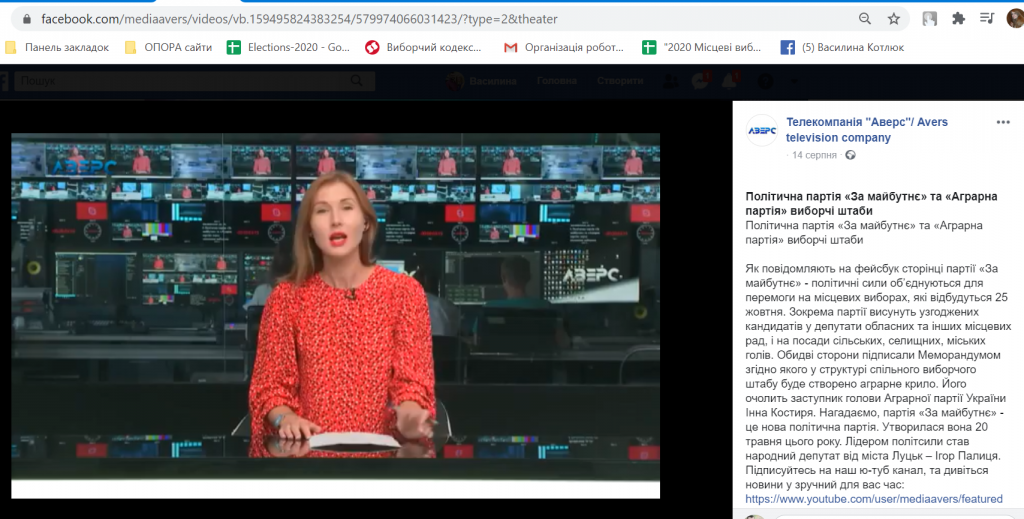Click the zoom magnifier icon in address bar
The width and height of the screenshot is (1024, 519).
point(865,18)
